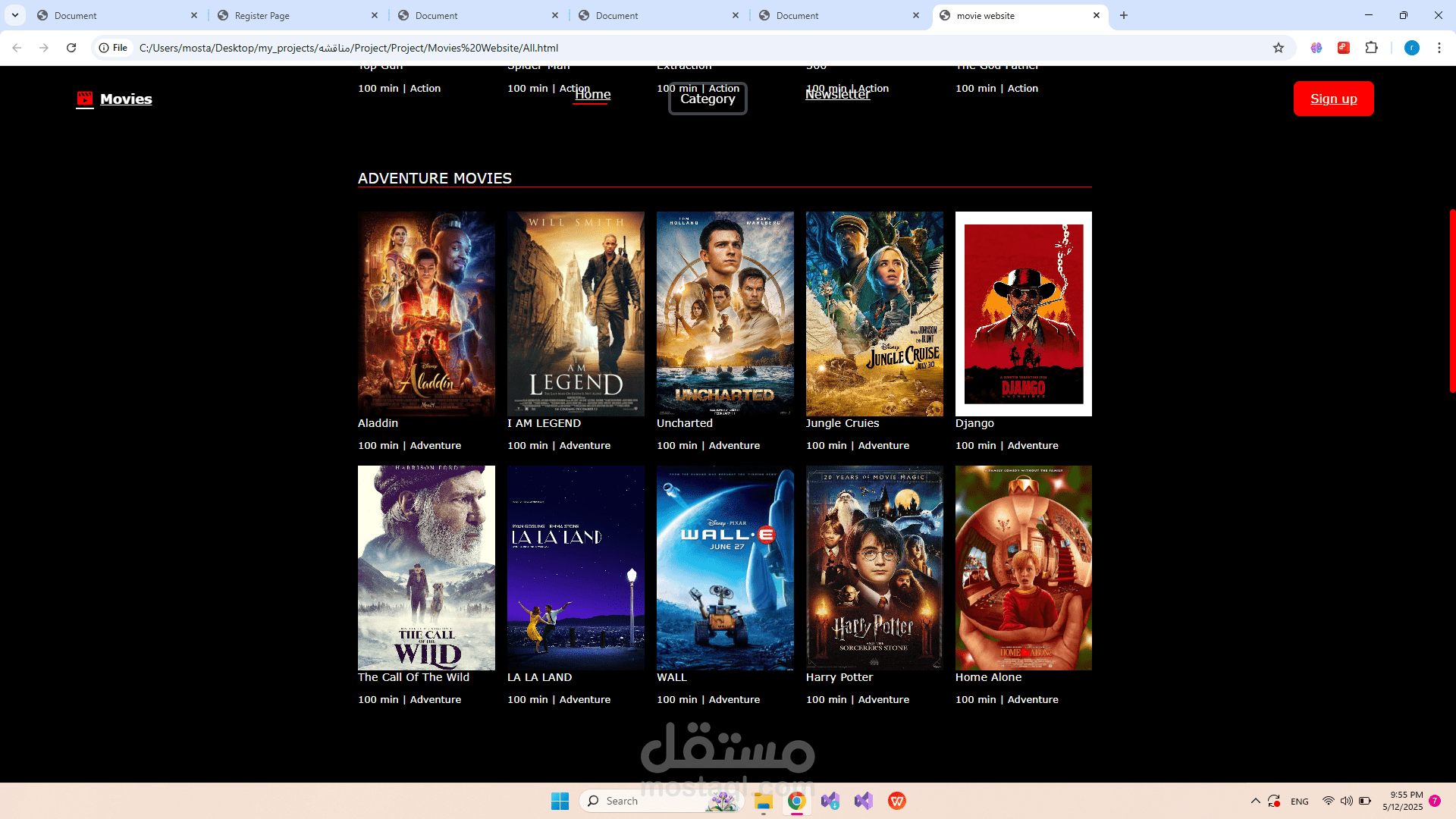Screen dimensions: 1456x819
Task: Click the colorful brain extension icon
Action: click(x=1316, y=48)
